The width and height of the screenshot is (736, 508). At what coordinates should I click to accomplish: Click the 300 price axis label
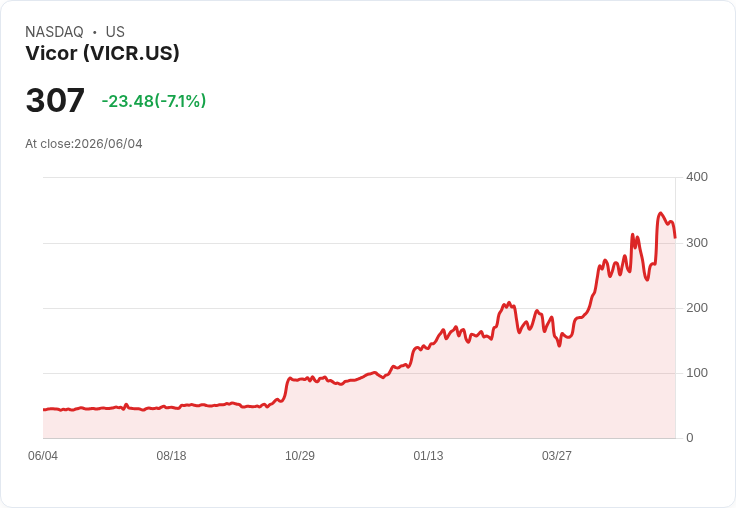(697, 243)
